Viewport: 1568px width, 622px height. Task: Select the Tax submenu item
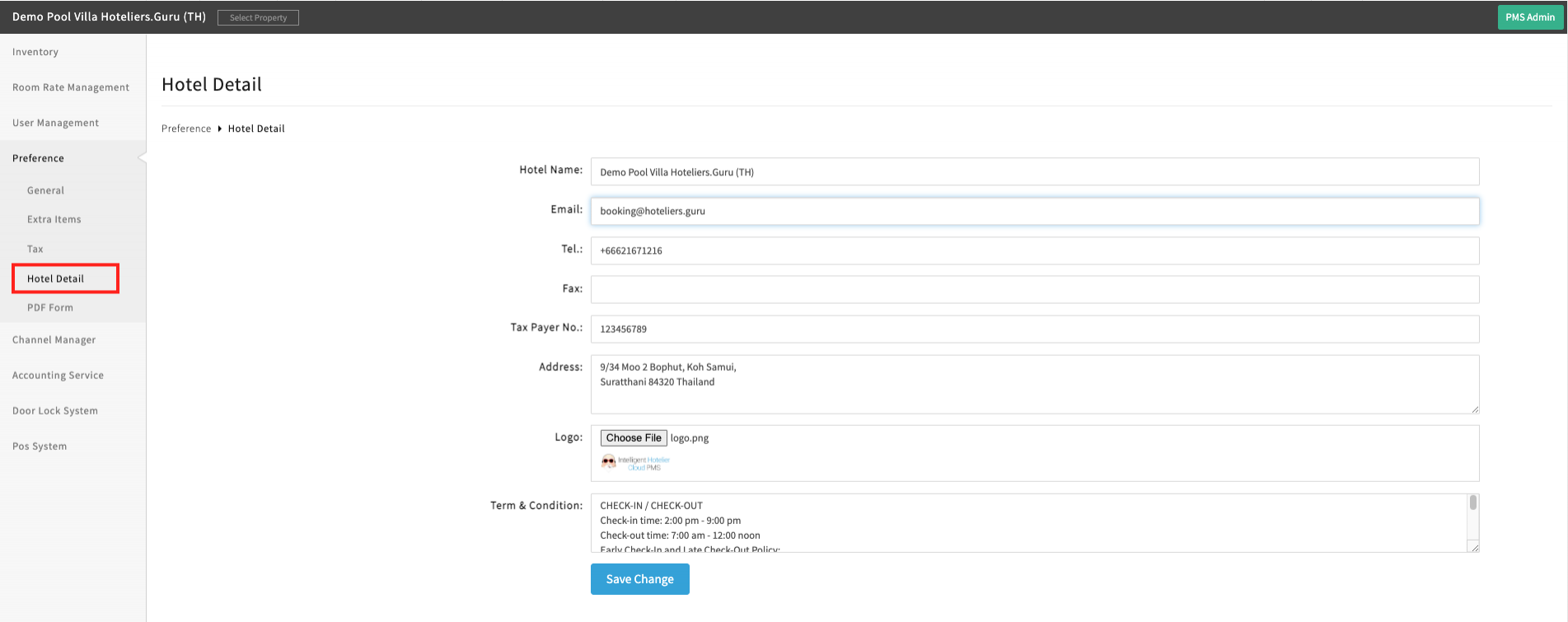(35, 249)
